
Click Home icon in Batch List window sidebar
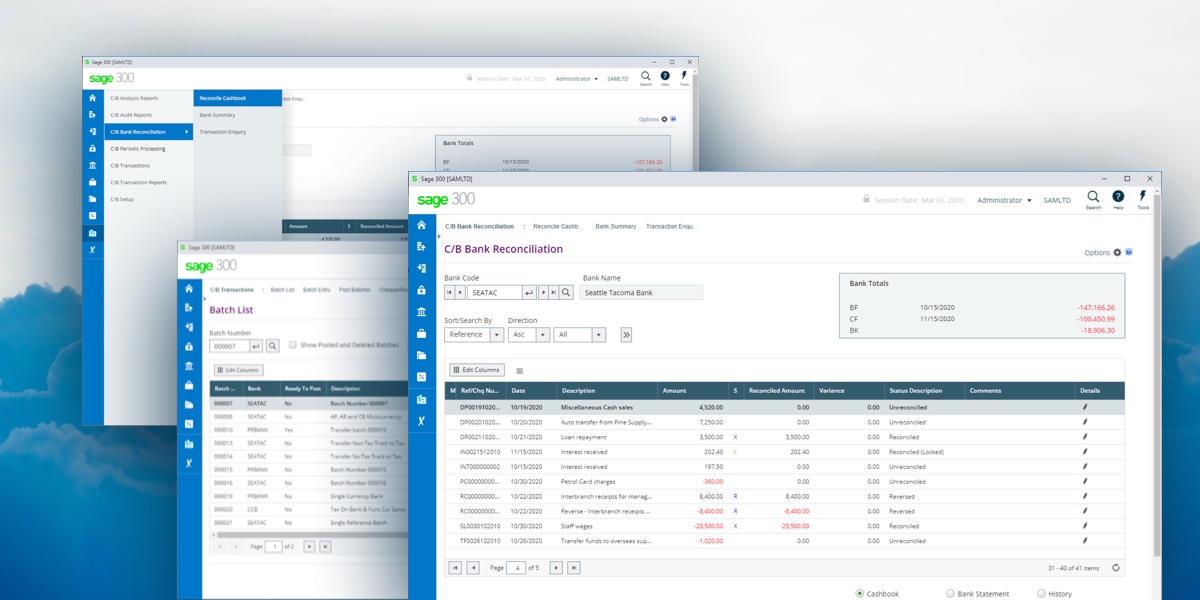(x=189, y=288)
